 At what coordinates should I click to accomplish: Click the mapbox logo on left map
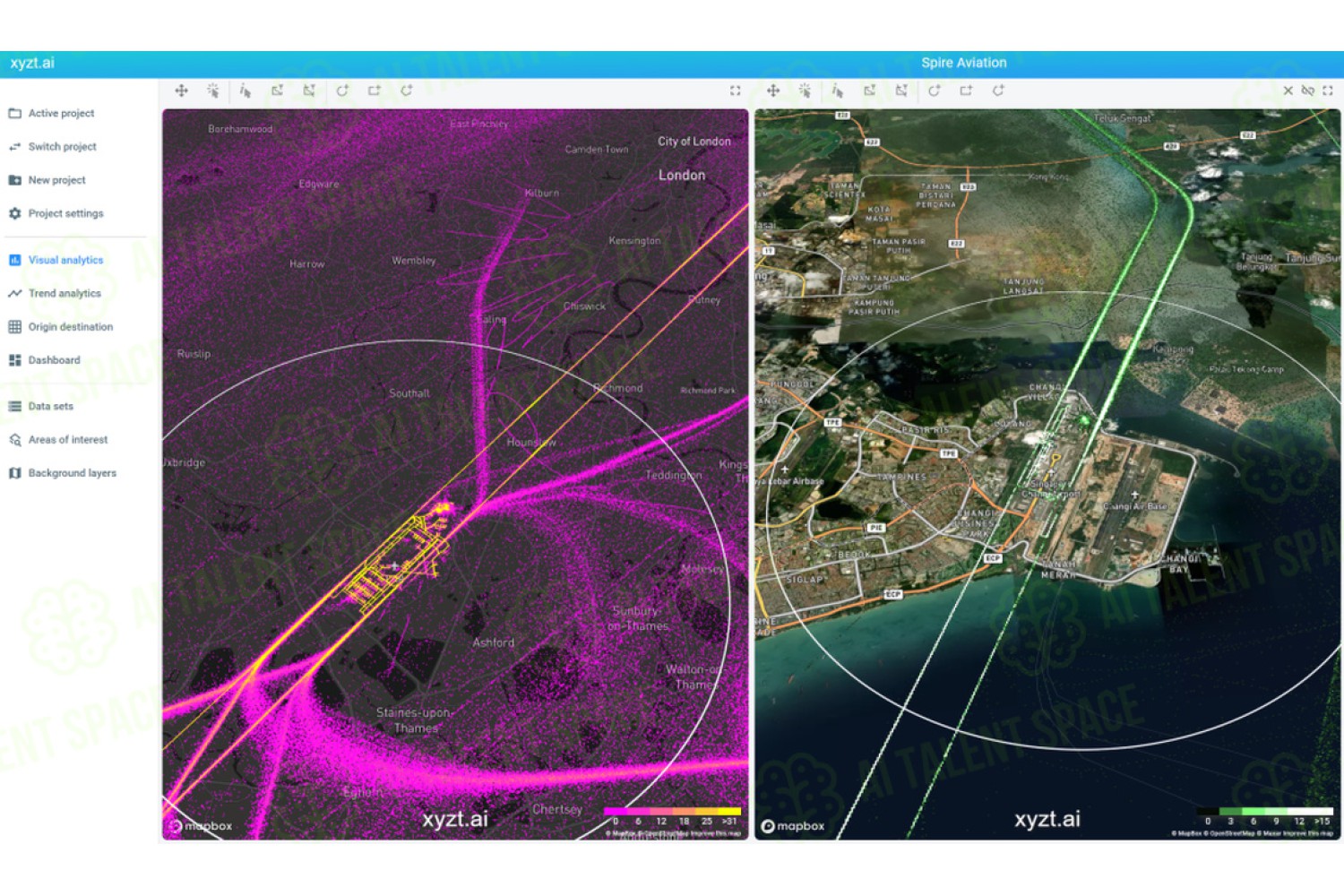[x=201, y=826]
